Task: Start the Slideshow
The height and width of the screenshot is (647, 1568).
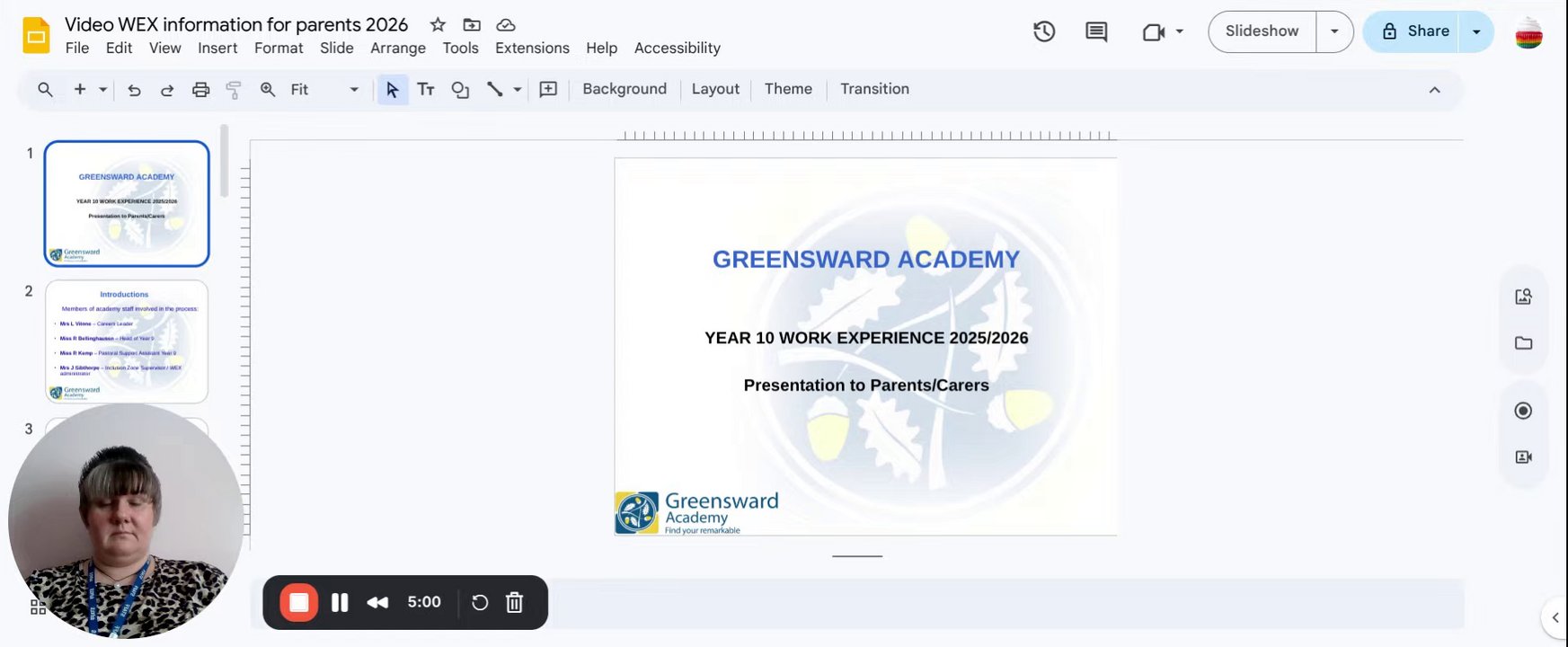Action: point(1262,31)
